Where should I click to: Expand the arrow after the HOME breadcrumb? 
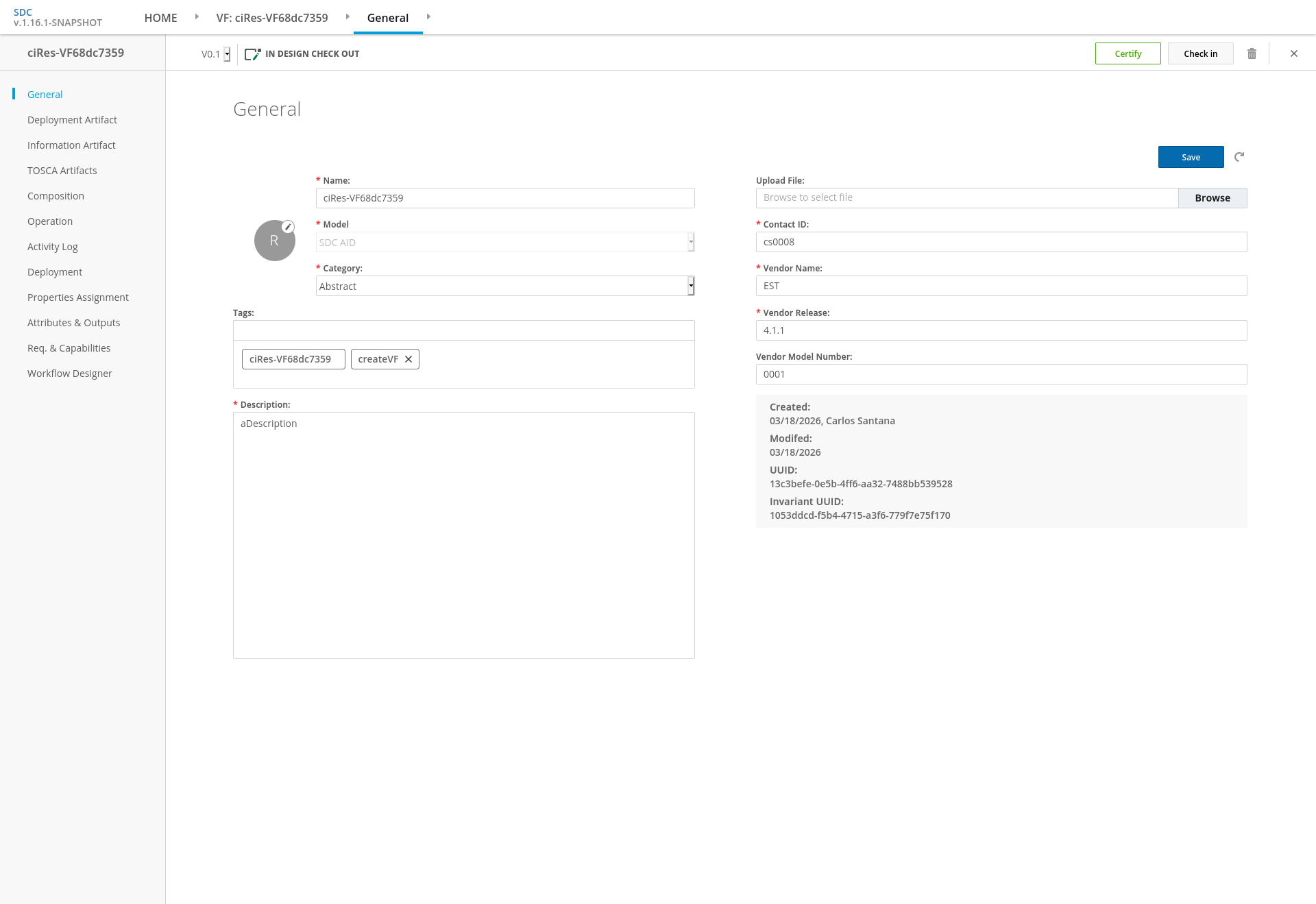pos(197,16)
